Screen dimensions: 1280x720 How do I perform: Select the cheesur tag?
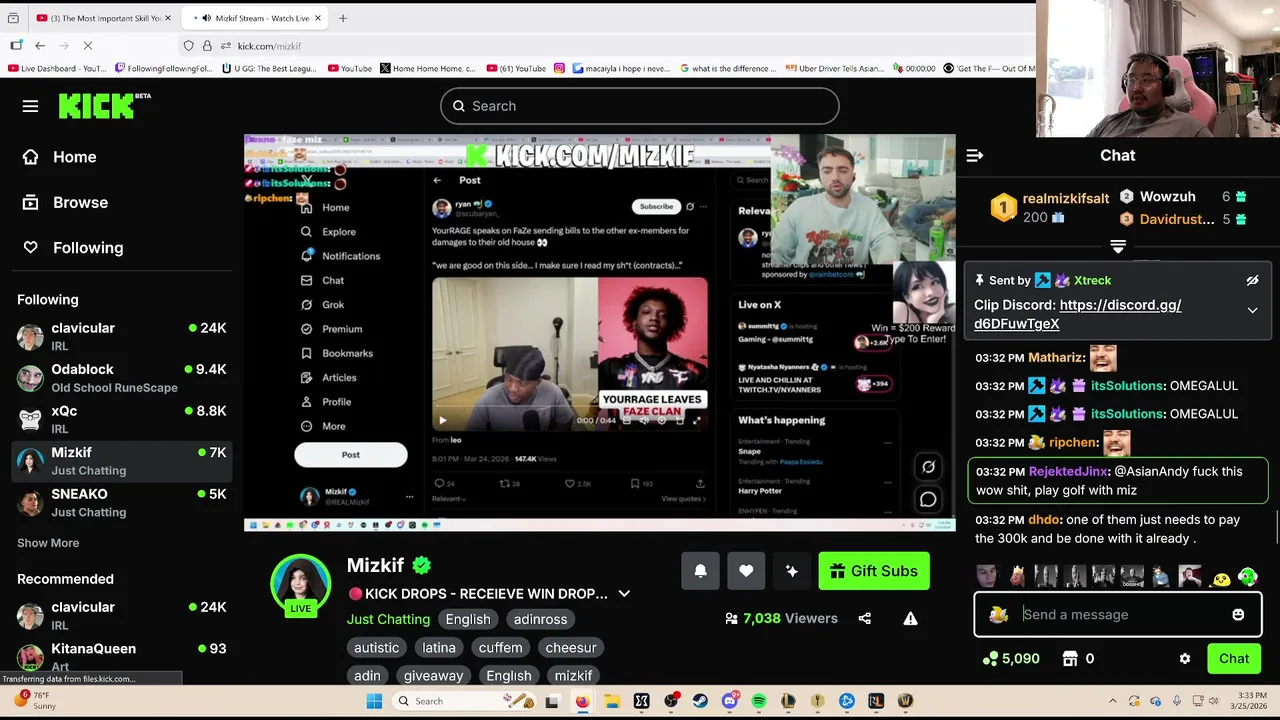click(x=571, y=647)
